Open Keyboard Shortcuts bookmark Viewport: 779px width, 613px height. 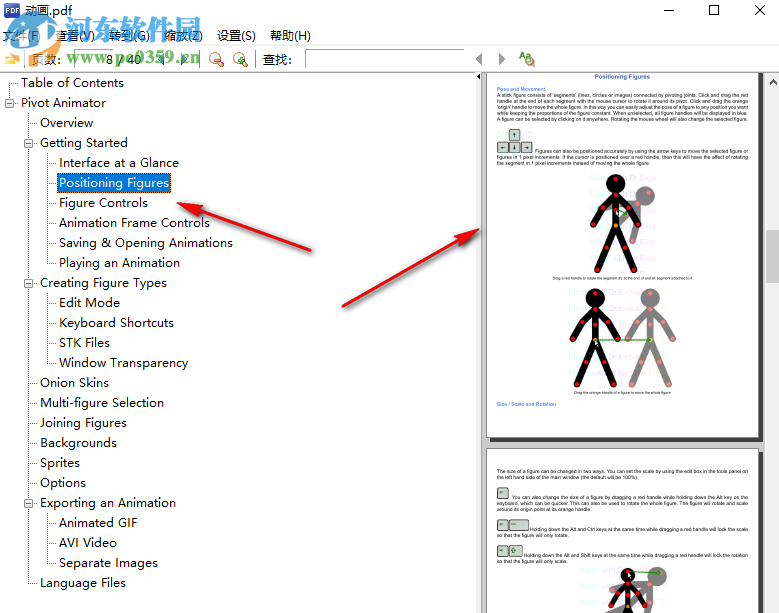[116, 323]
